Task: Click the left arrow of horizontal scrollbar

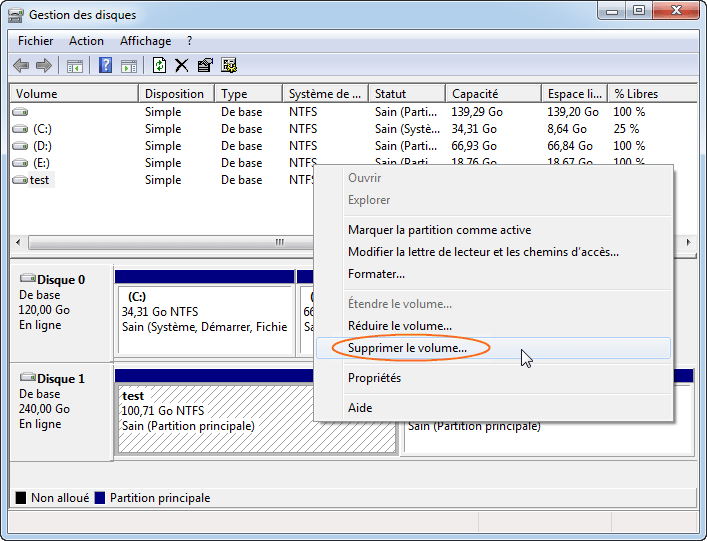Action: (18, 243)
